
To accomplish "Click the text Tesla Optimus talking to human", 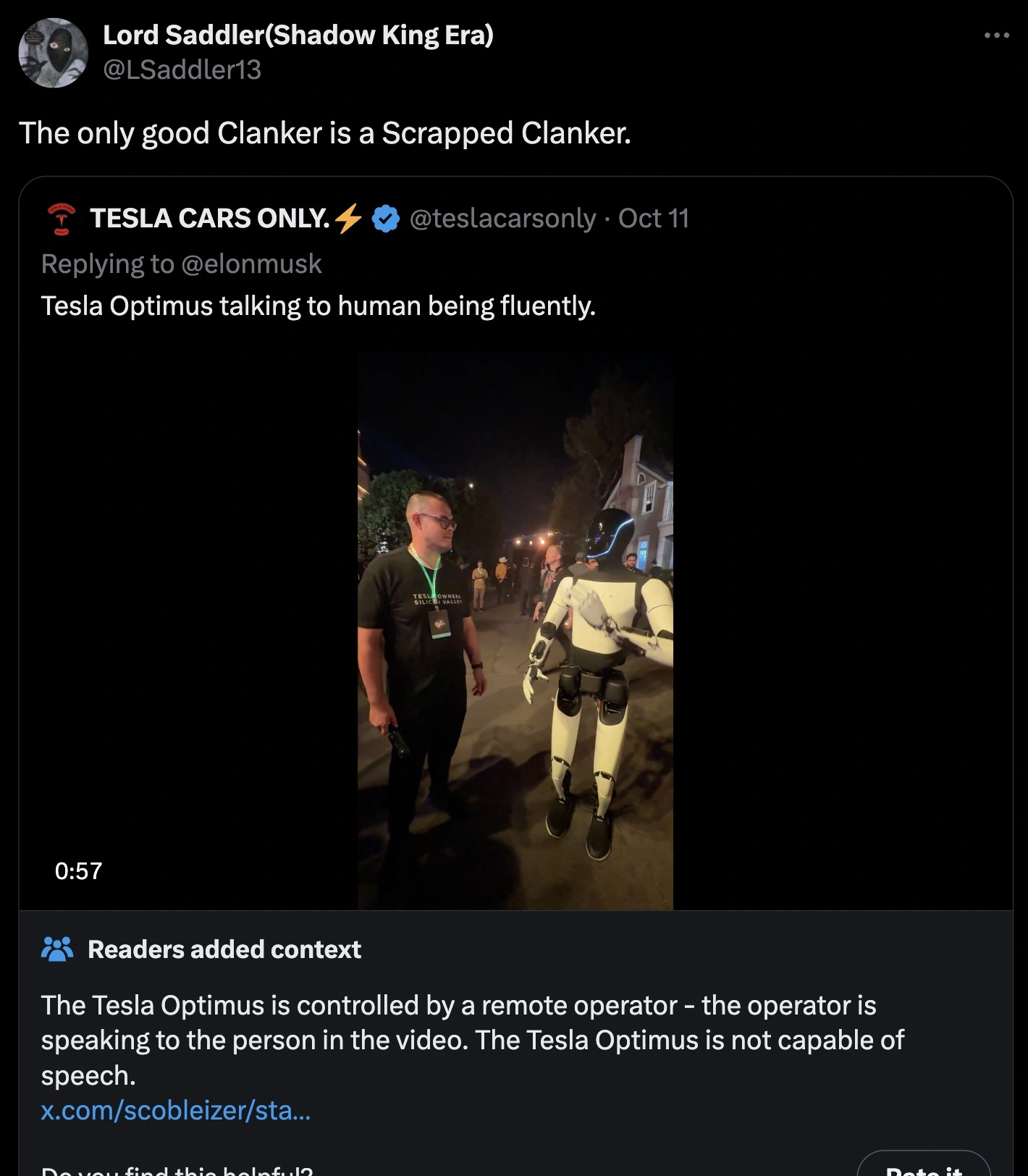I will coord(319,305).
